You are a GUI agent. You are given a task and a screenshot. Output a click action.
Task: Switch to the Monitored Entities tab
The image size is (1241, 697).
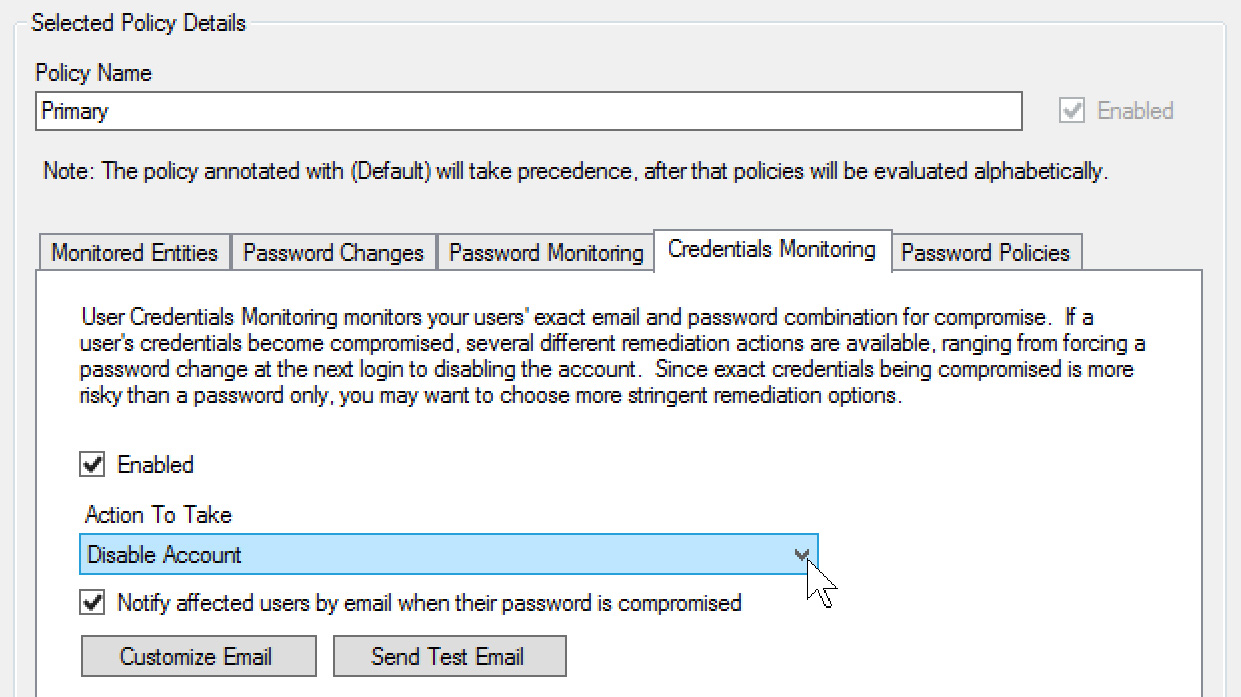point(134,253)
